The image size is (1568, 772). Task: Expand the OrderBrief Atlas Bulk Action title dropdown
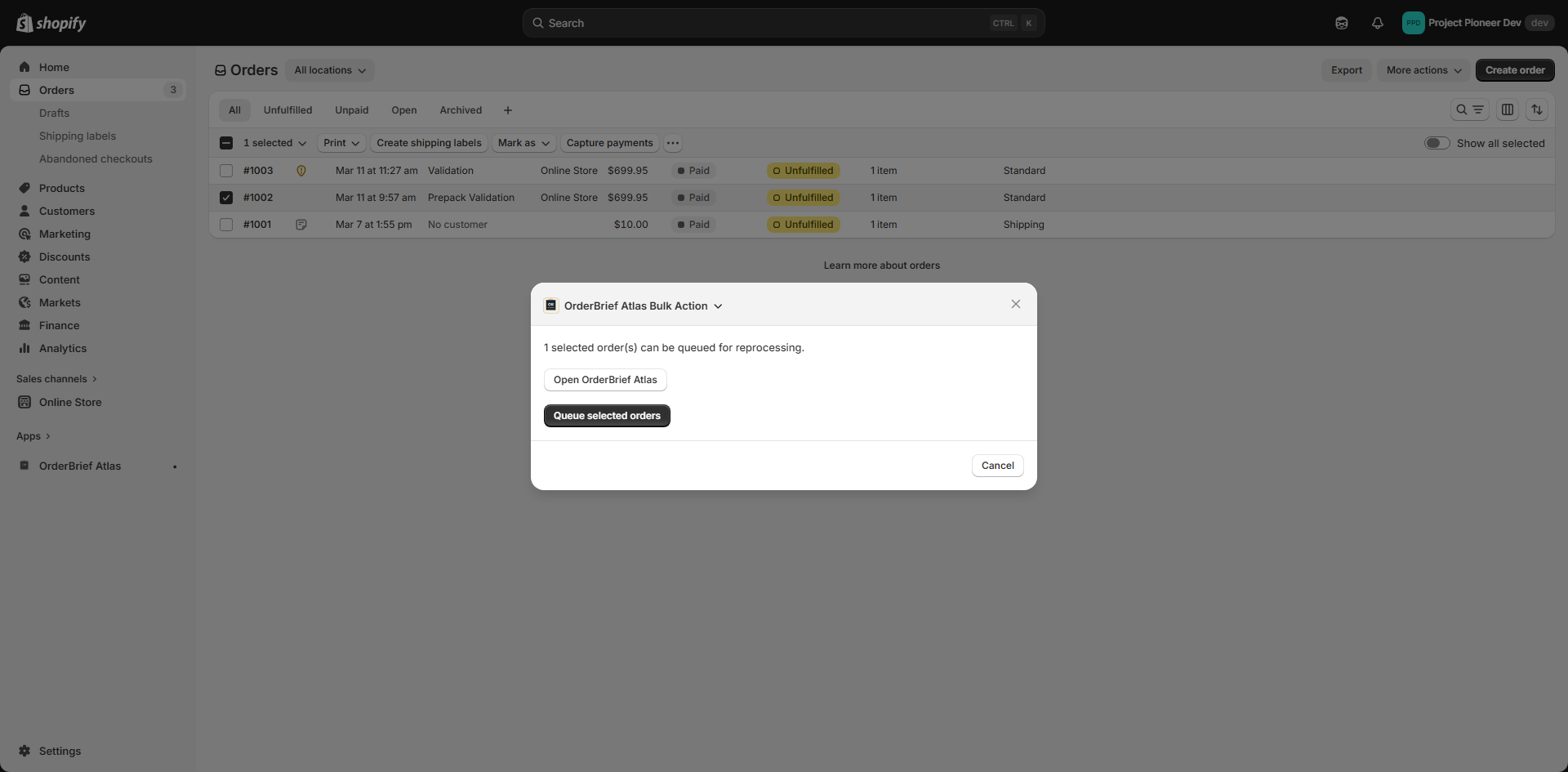(x=643, y=306)
